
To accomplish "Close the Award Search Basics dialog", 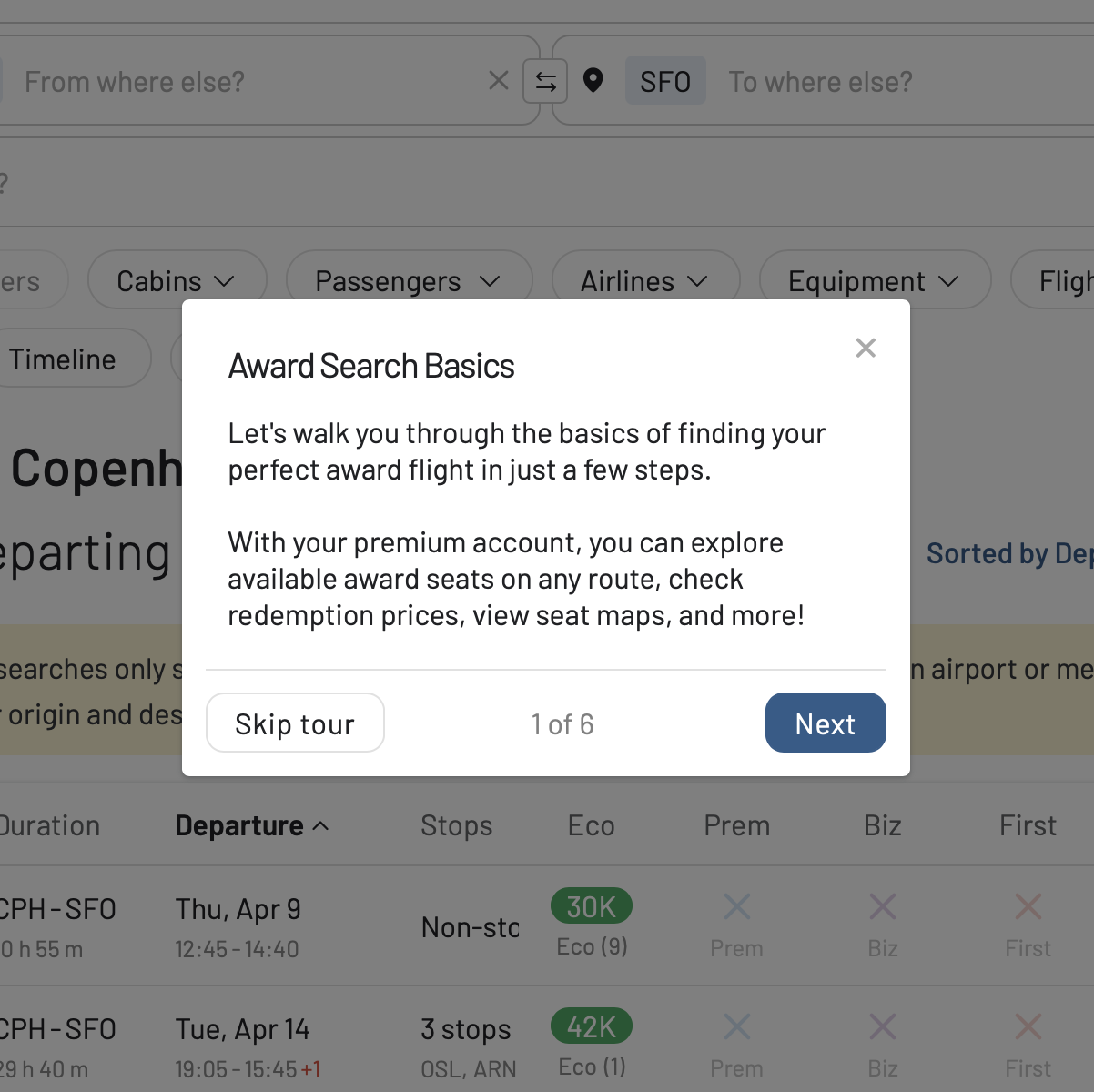I will [866, 348].
